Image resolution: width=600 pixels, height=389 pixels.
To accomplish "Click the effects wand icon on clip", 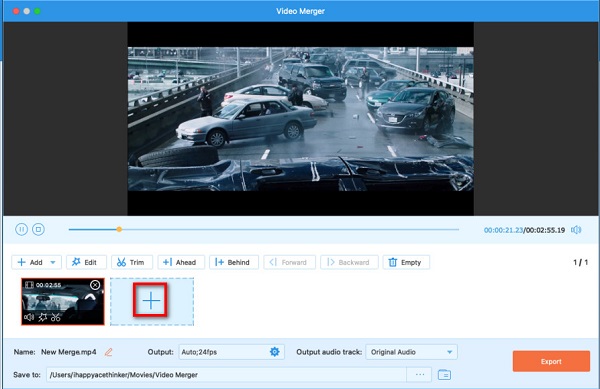I will (x=42, y=317).
